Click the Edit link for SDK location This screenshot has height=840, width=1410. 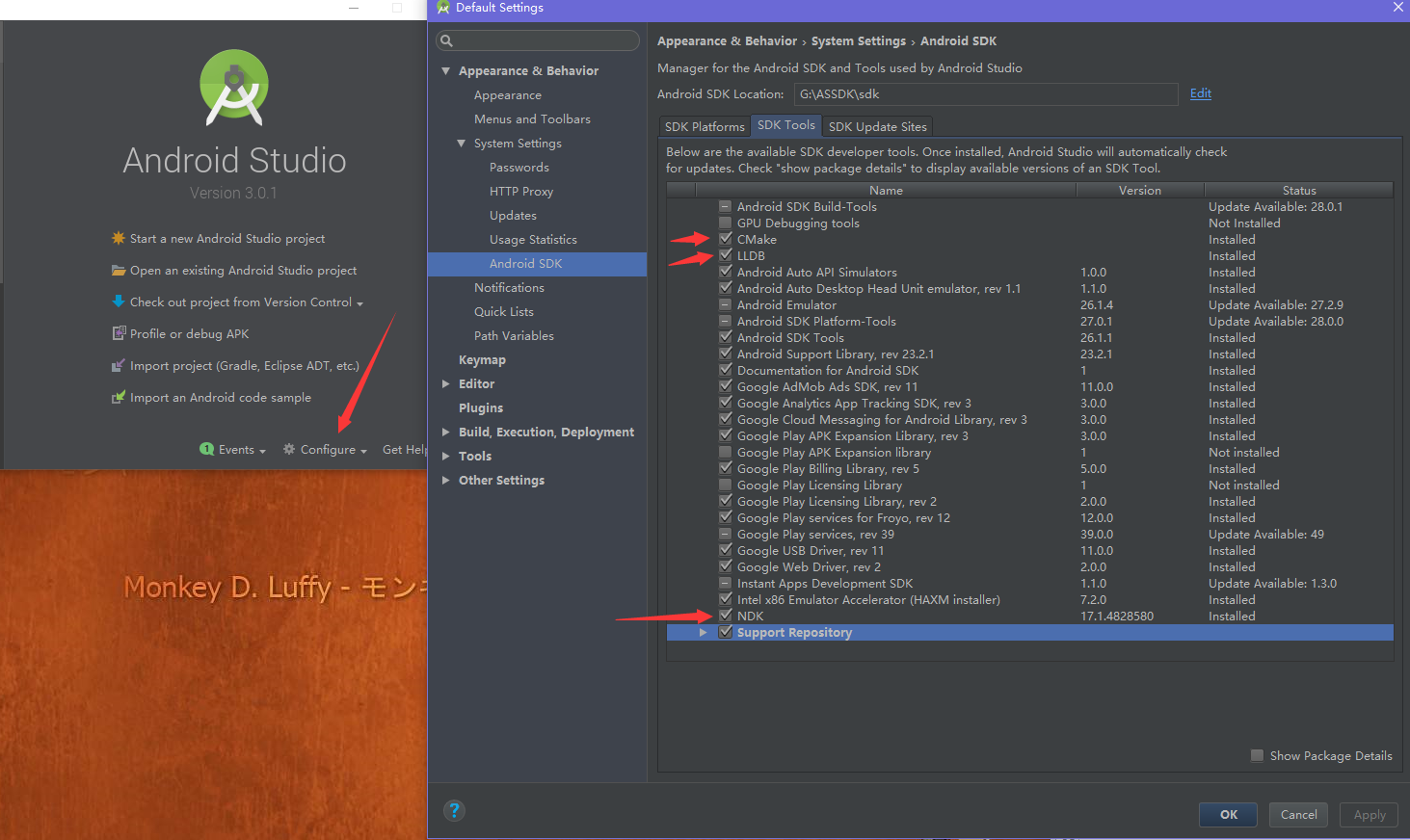tap(1201, 93)
